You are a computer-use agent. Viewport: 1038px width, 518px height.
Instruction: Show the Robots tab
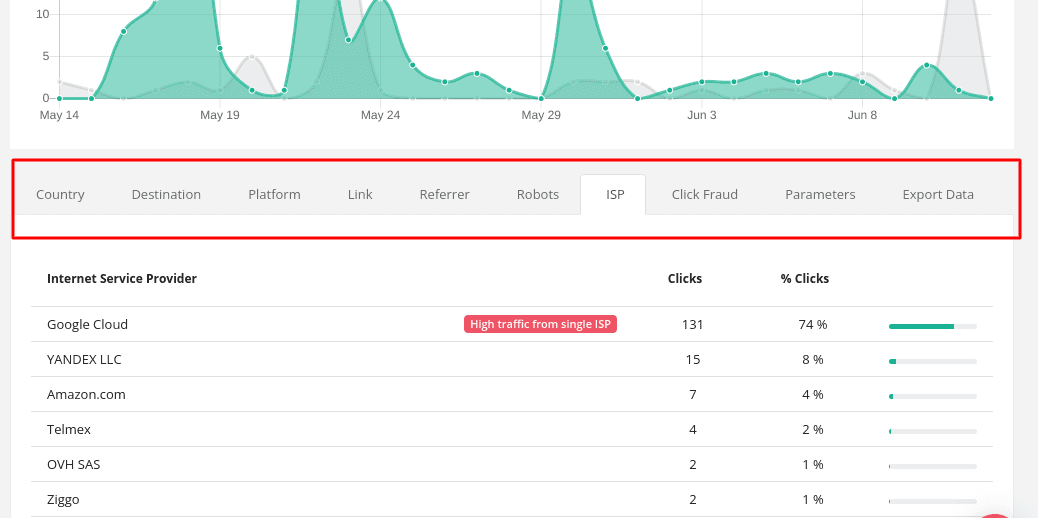click(537, 194)
